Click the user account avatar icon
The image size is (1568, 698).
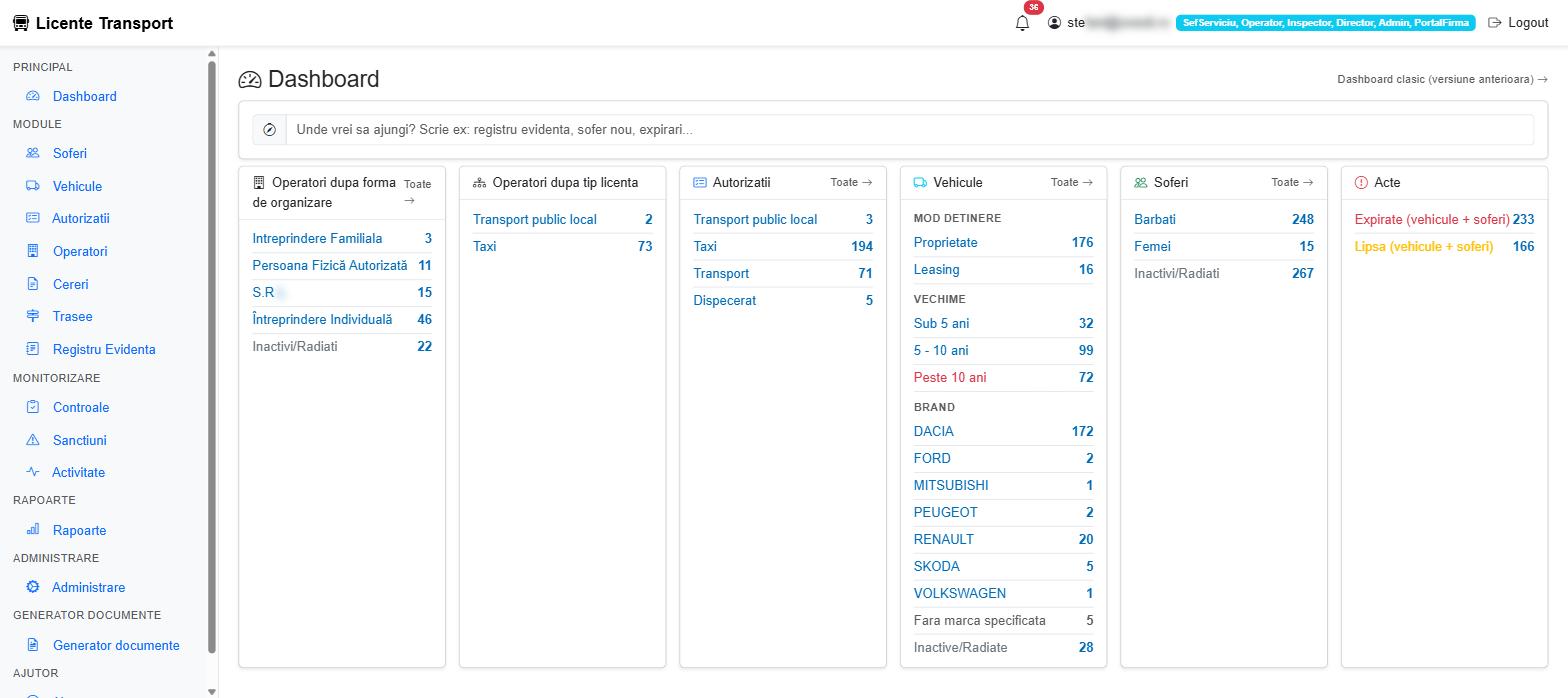1054,23
